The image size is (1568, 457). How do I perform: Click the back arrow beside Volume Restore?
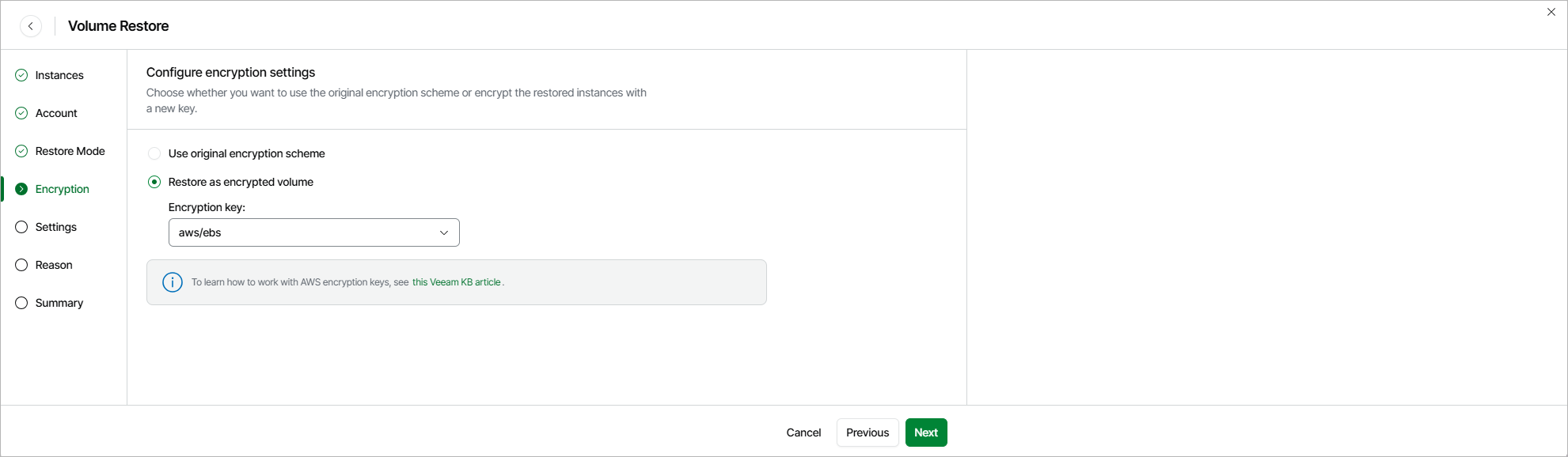pos(31,26)
